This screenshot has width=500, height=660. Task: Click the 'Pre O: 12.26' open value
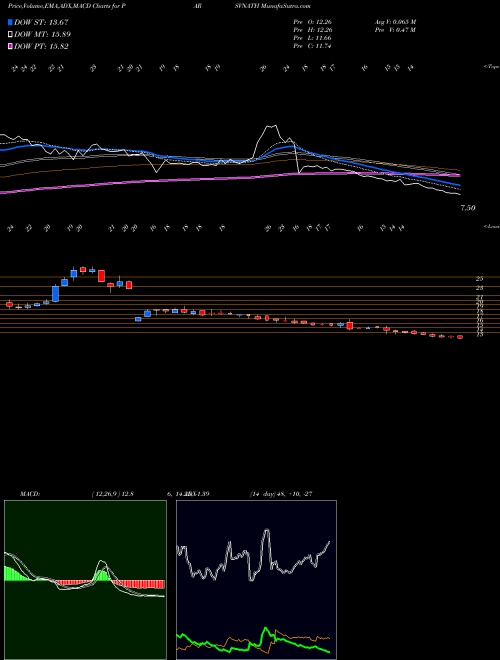312,22
